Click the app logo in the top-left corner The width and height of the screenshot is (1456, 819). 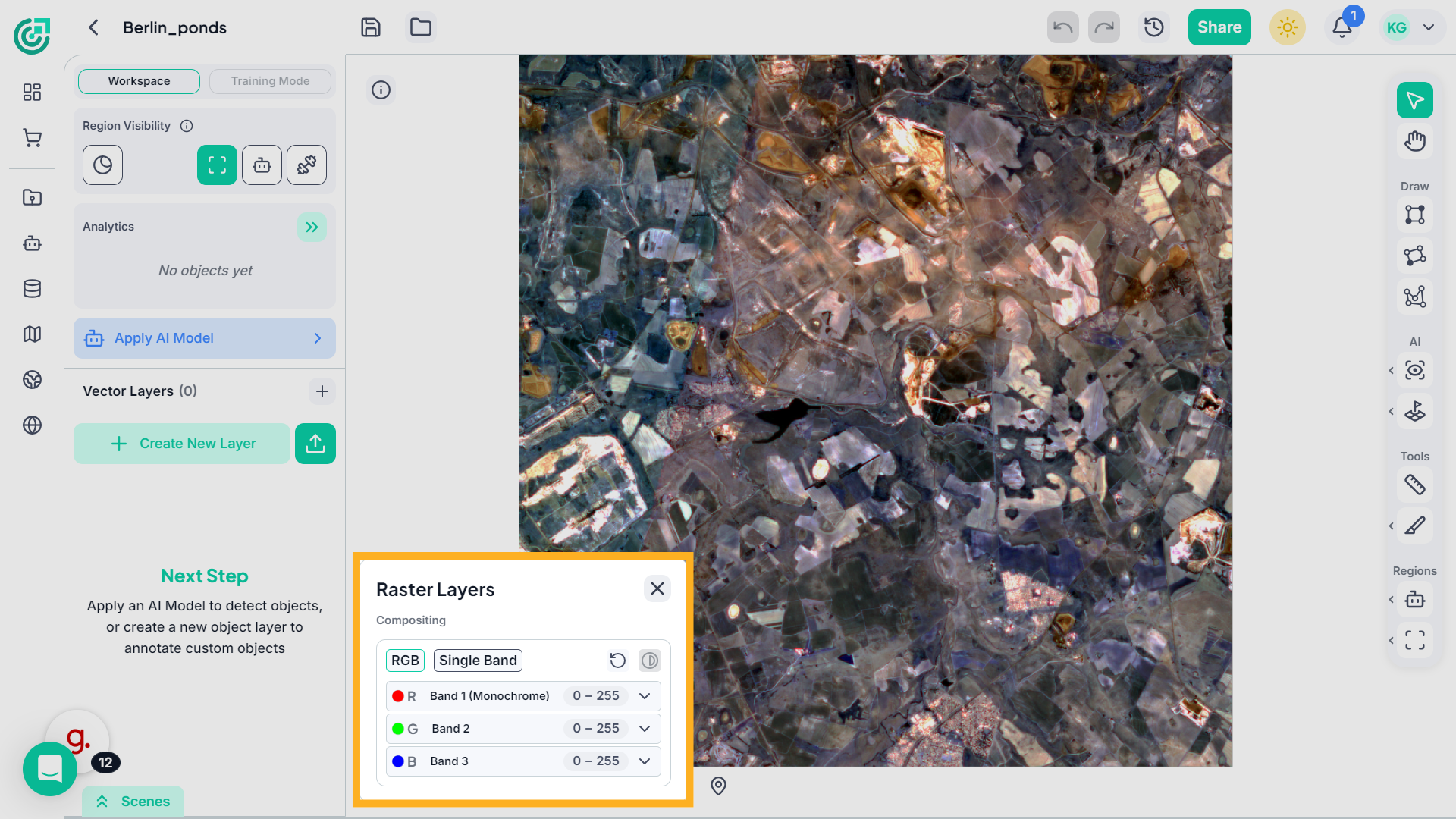coord(32,35)
